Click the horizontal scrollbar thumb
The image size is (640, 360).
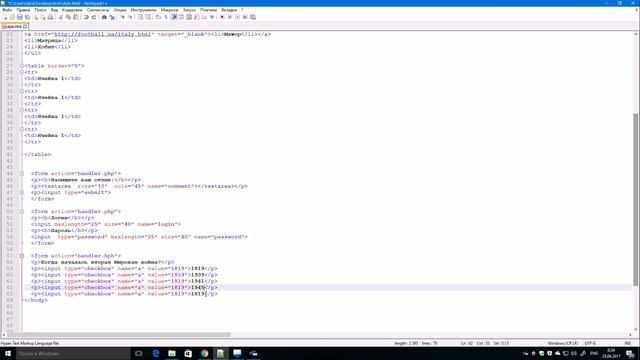tap(119, 335)
